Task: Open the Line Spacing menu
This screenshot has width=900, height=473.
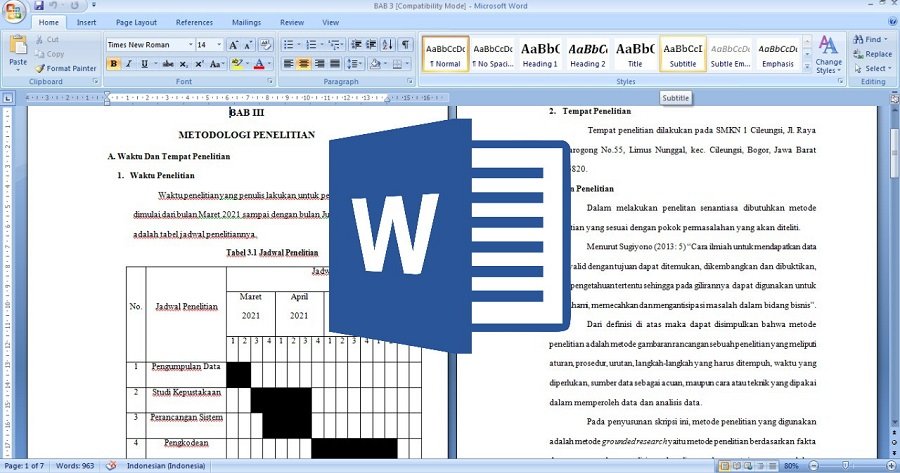Action: point(354,64)
